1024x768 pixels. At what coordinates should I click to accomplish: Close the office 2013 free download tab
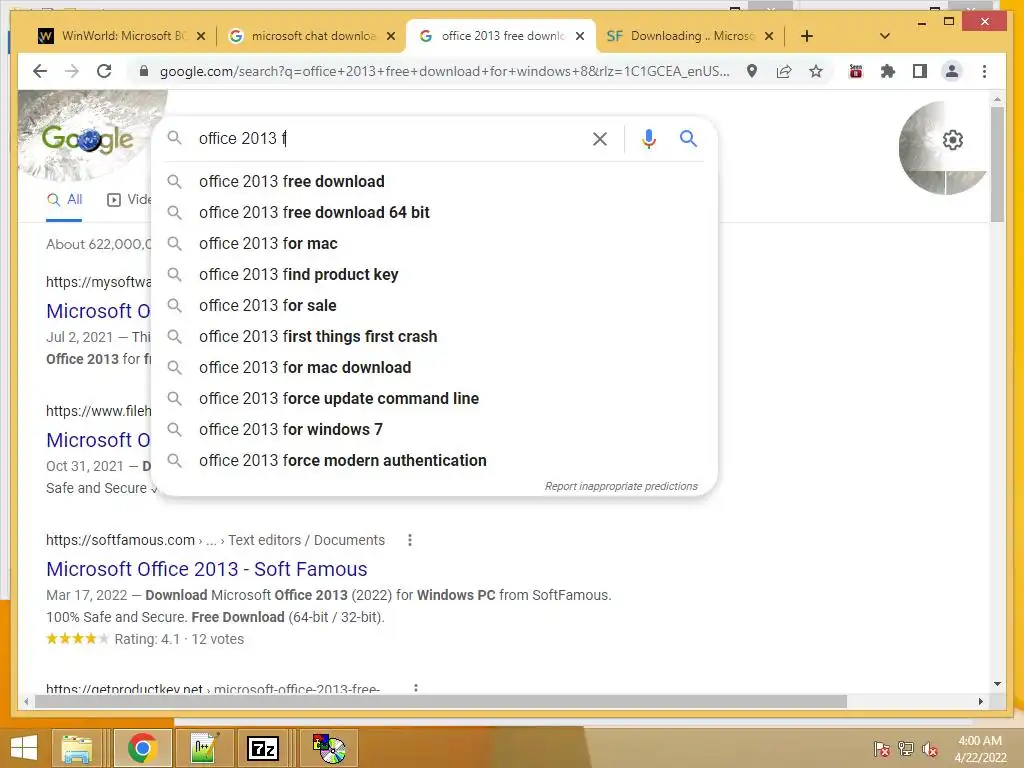[x=580, y=36]
